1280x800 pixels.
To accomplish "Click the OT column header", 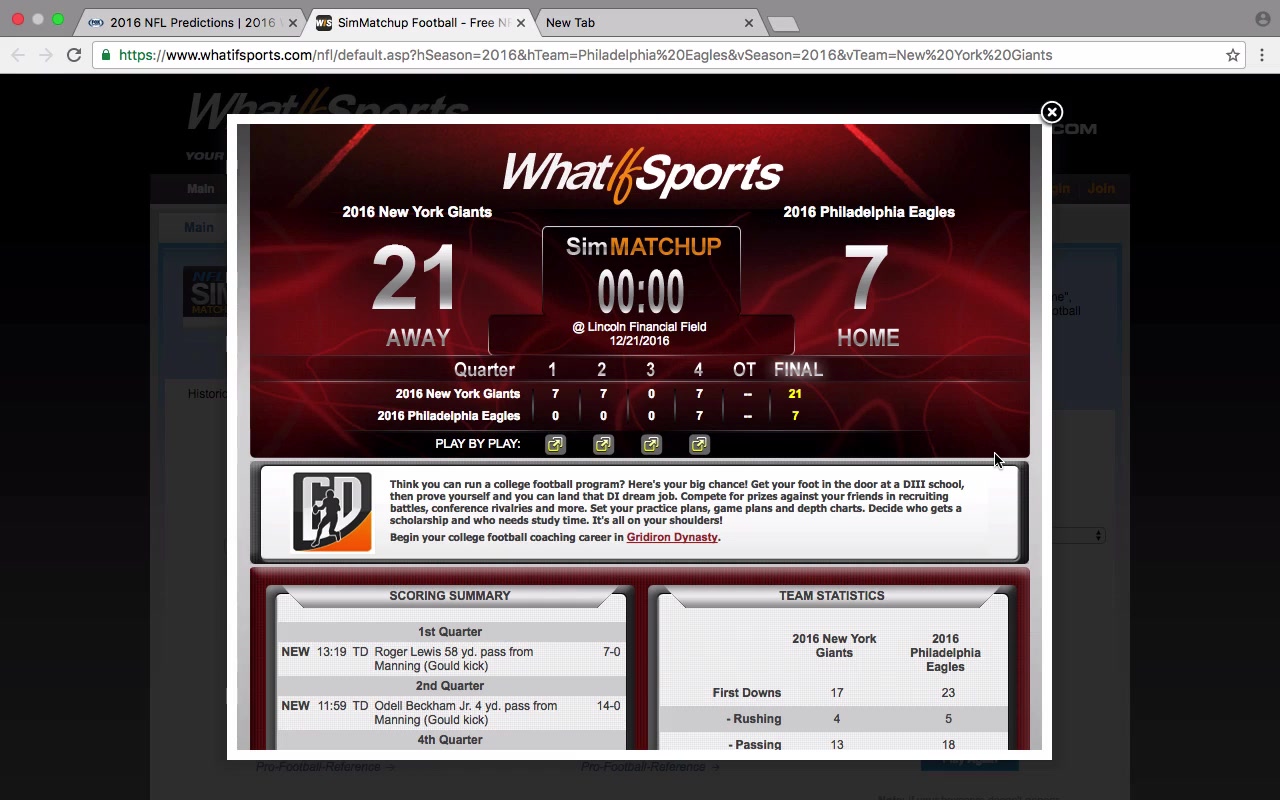I will pyautogui.click(x=744, y=370).
